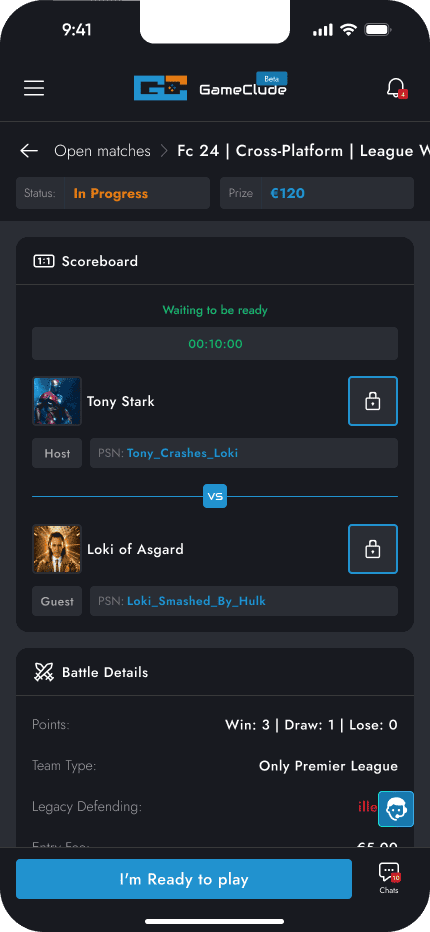
Task: Click the Tony_Crashes_Loki PSN link
Action: point(182,453)
